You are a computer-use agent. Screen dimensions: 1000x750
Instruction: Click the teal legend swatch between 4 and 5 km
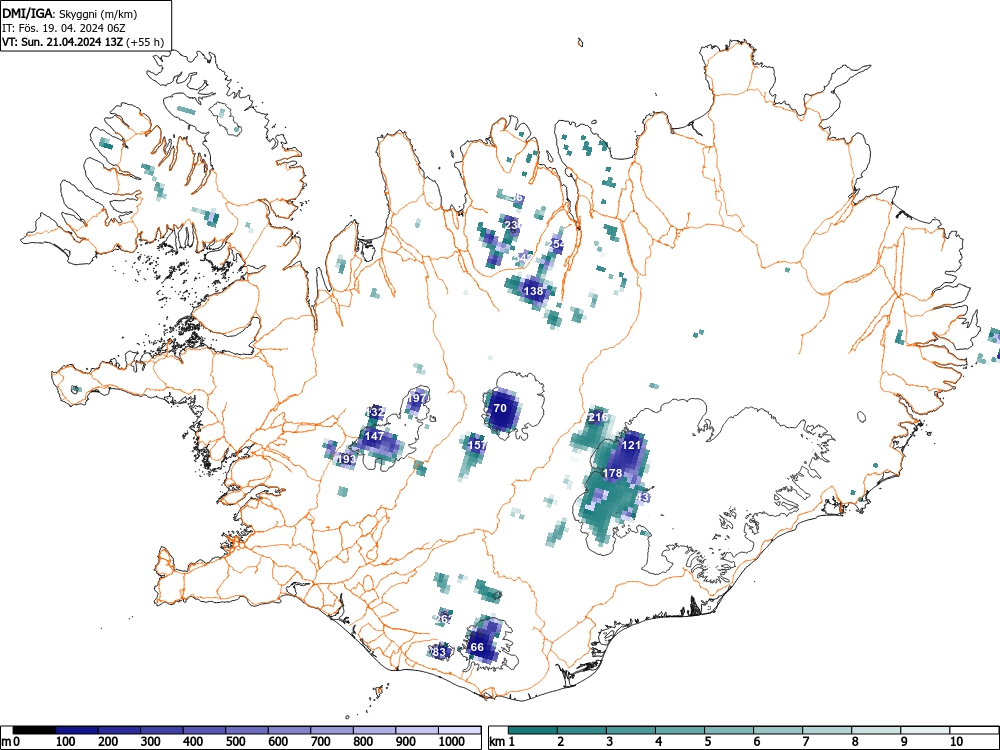point(680,730)
